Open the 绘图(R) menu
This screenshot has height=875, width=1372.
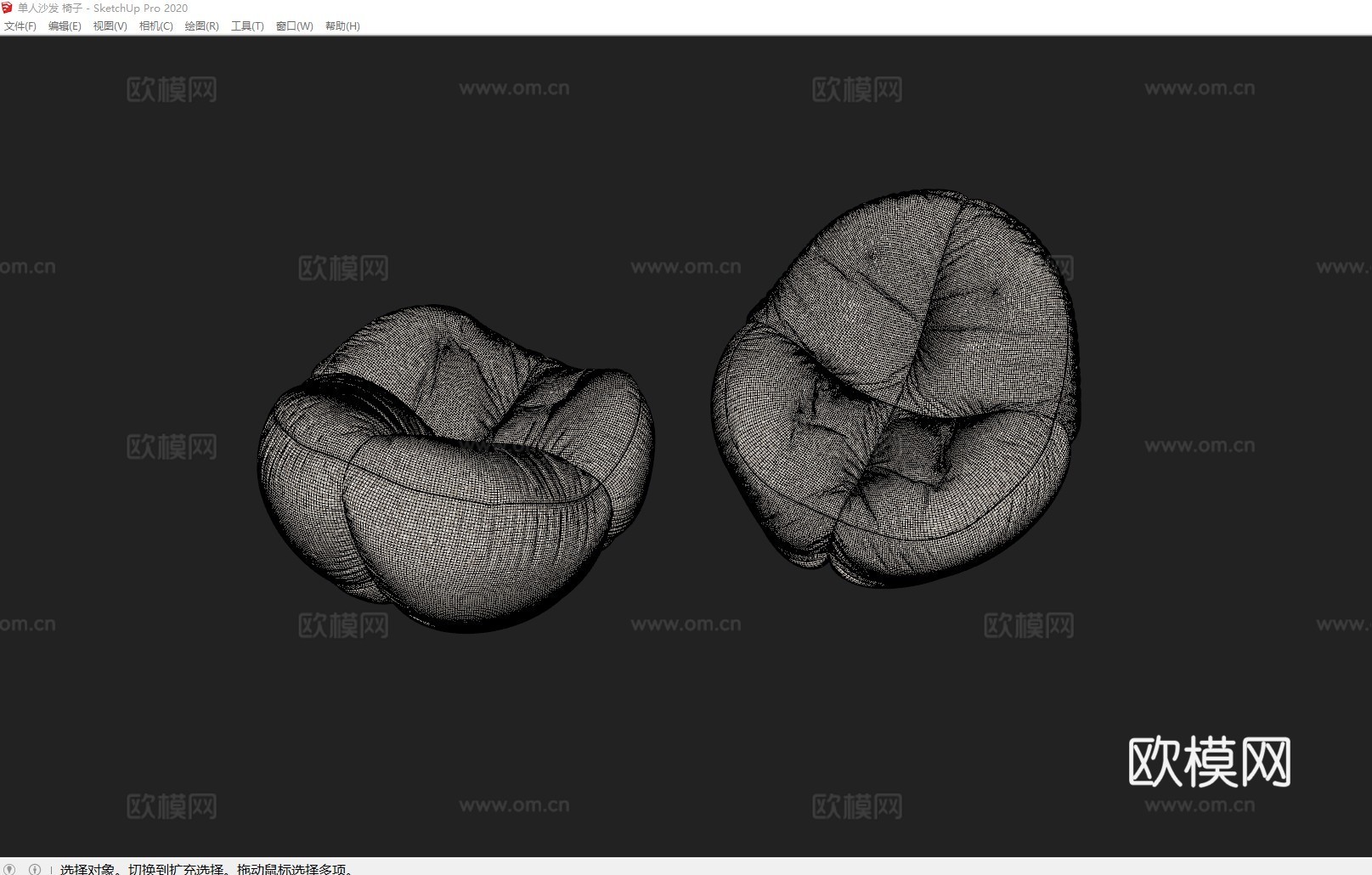point(202,26)
